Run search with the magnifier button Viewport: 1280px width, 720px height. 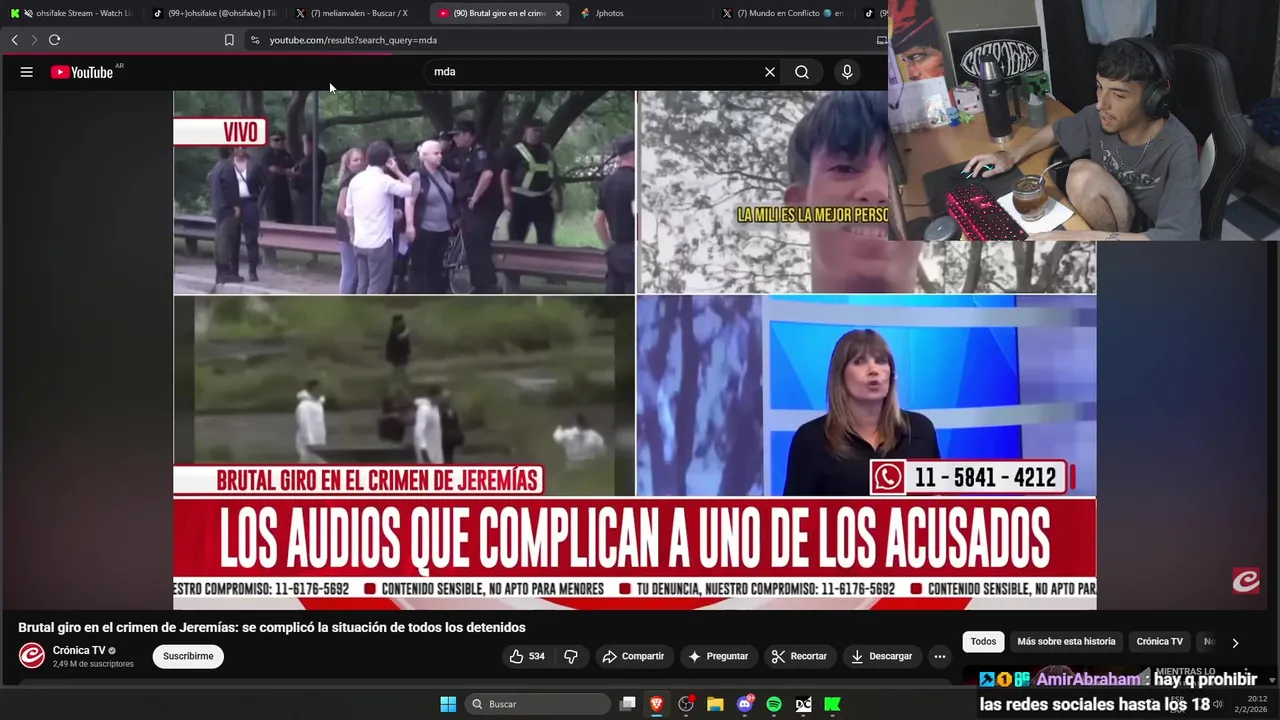click(x=802, y=72)
